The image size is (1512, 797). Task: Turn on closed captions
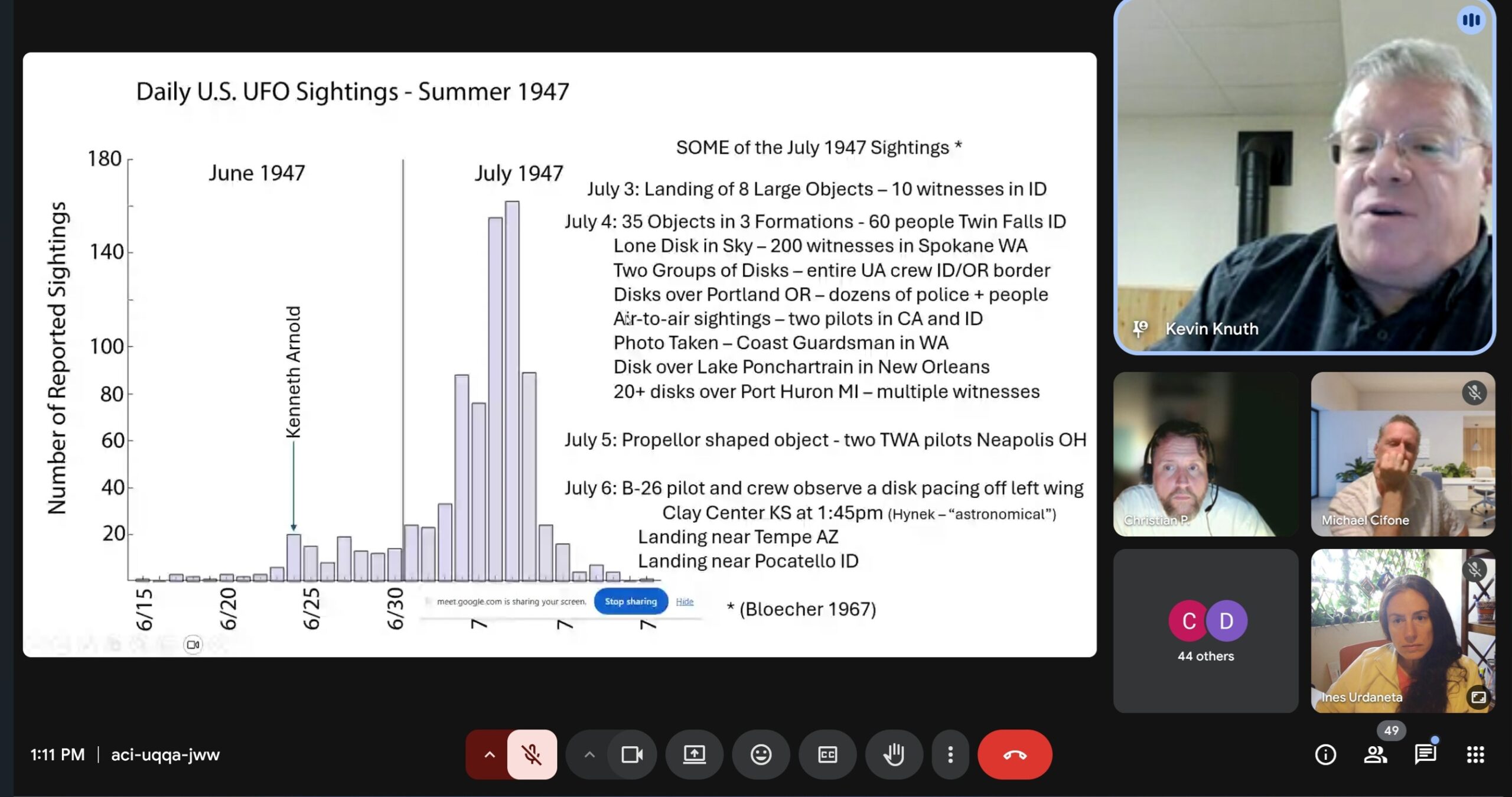coord(827,754)
